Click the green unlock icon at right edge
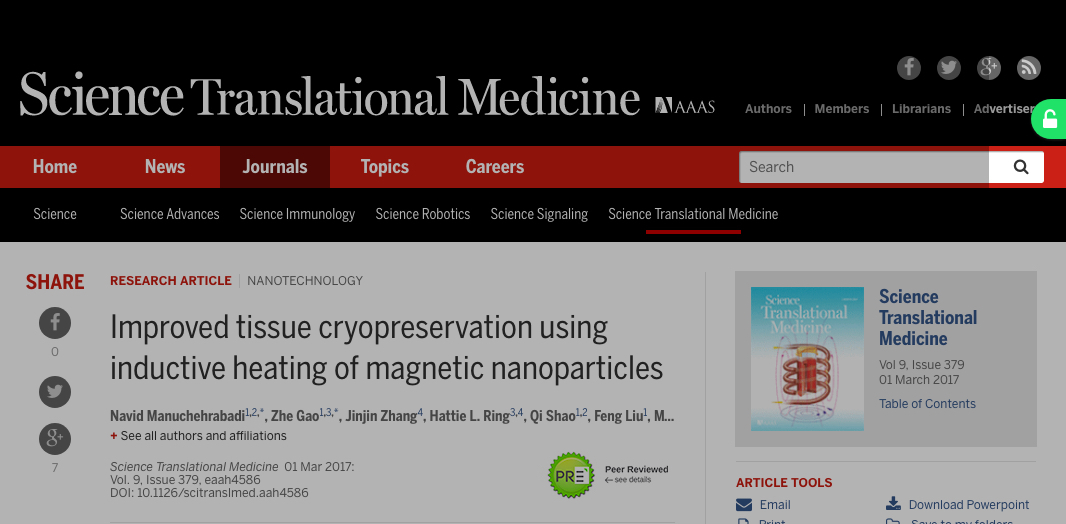 tap(1050, 120)
